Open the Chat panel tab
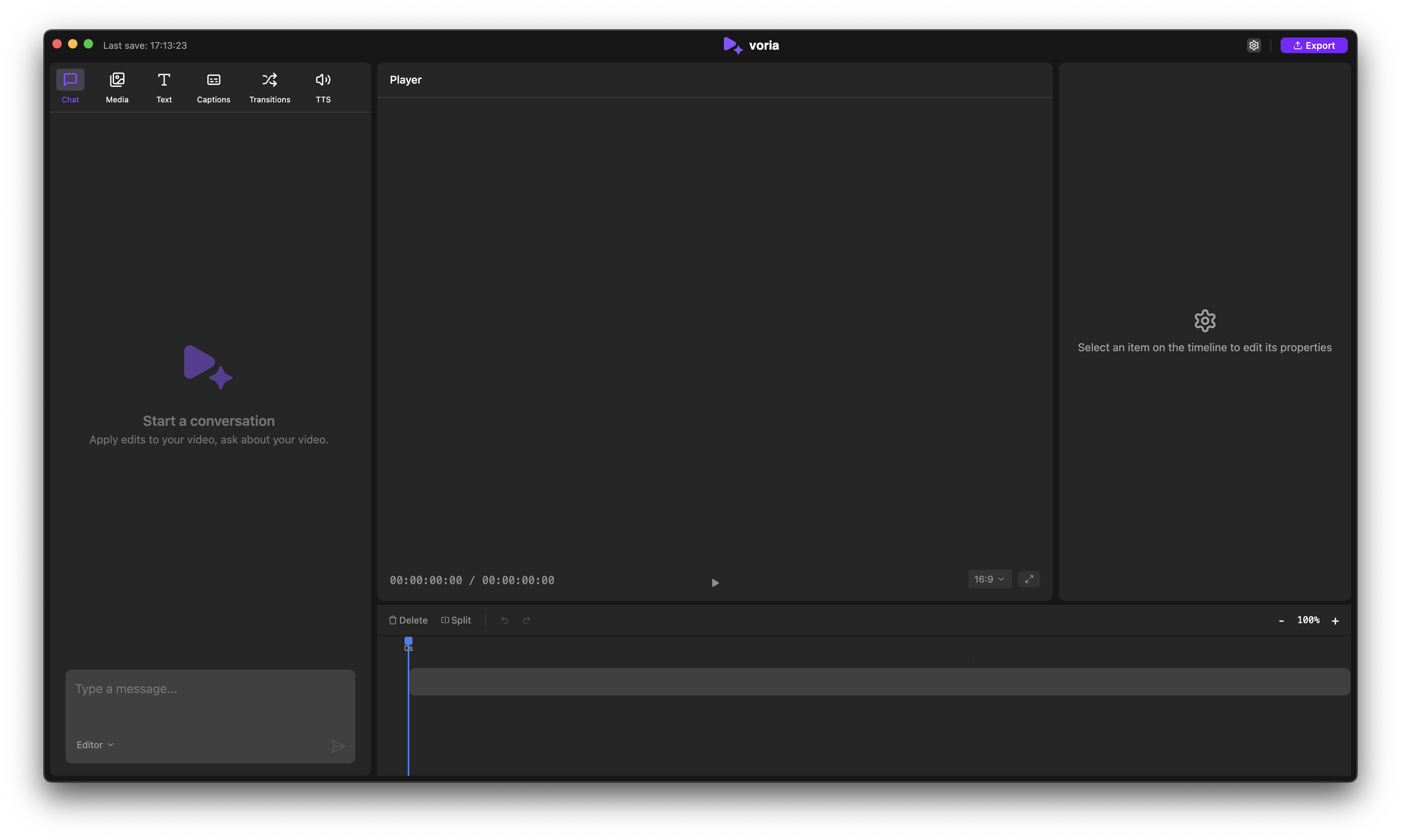The width and height of the screenshot is (1401, 840). click(x=70, y=87)
